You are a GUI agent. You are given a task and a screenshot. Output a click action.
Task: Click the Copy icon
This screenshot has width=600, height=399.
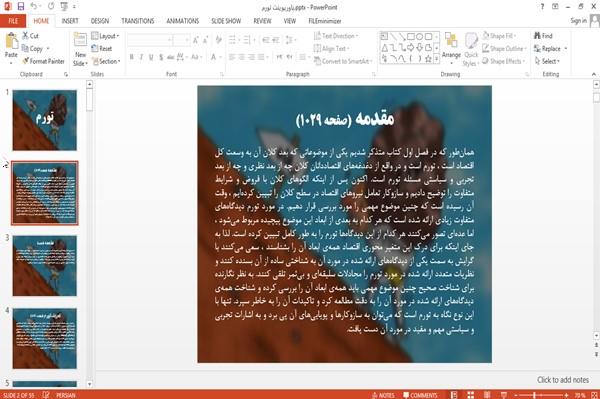[x=25, y=49]
